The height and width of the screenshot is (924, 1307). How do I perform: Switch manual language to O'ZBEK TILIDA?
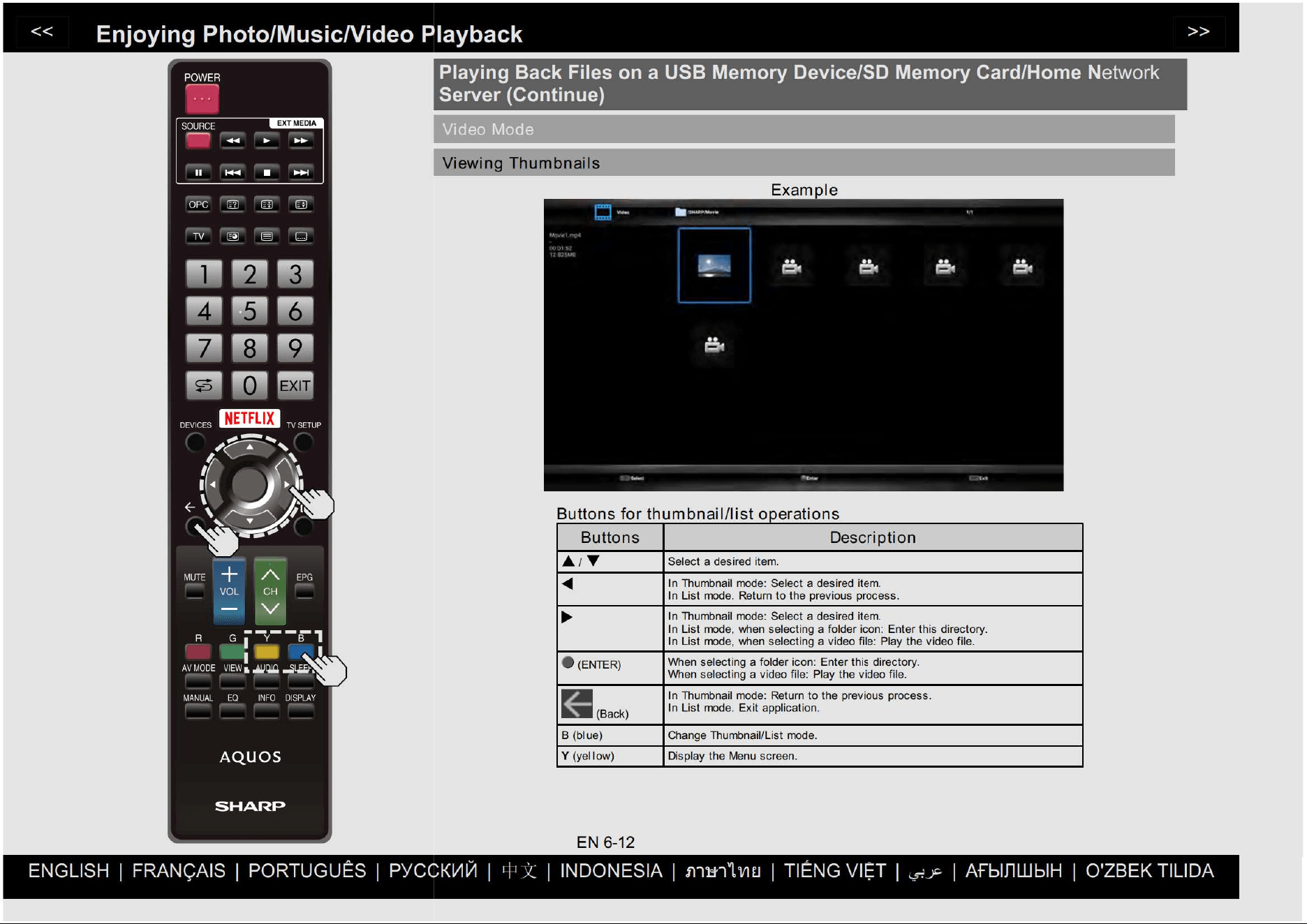pyautogui.click(x=1149, y=871)
